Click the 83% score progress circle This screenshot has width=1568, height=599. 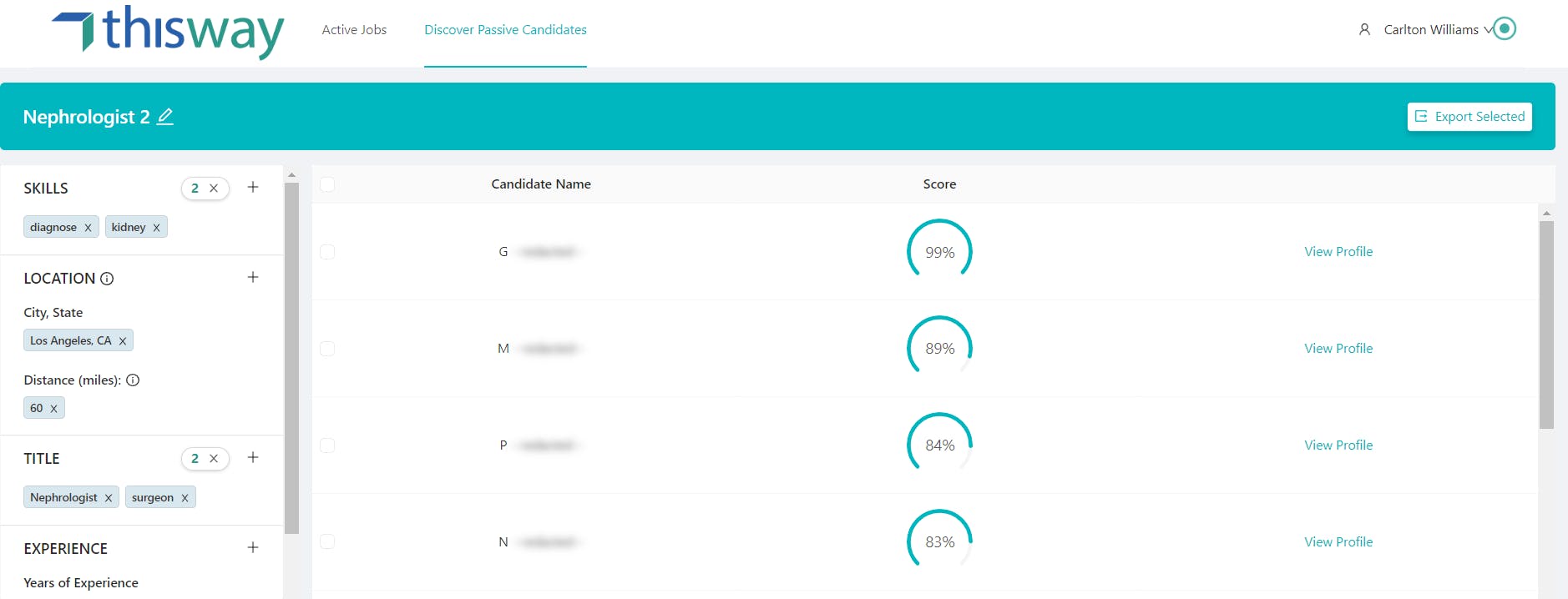(939, 541)
